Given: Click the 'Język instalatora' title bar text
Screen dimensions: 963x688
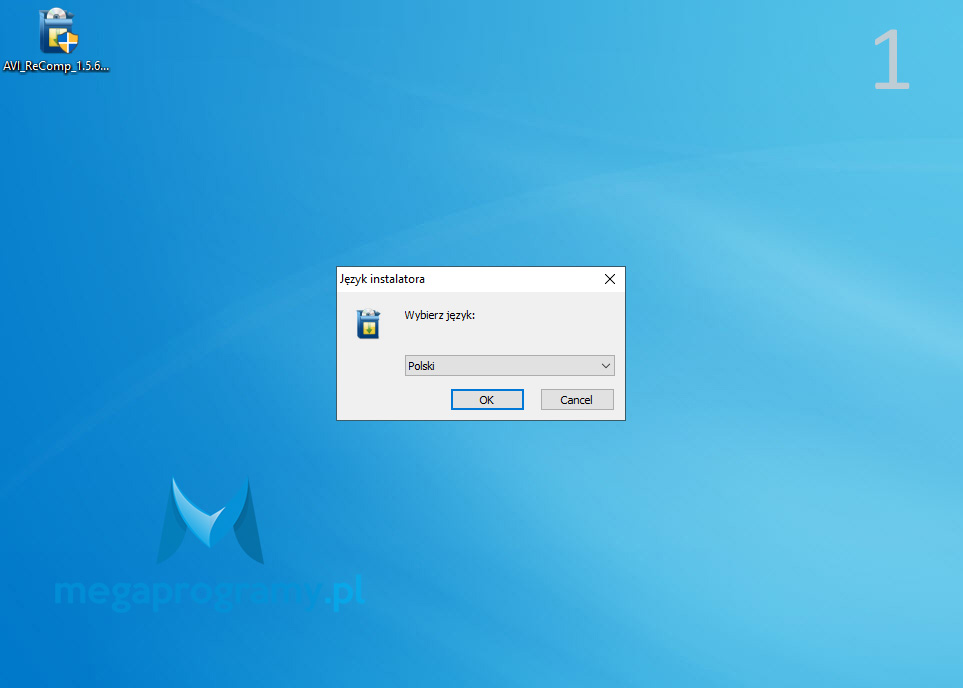Looking at the screenshot, I should (x=382, y=279).
